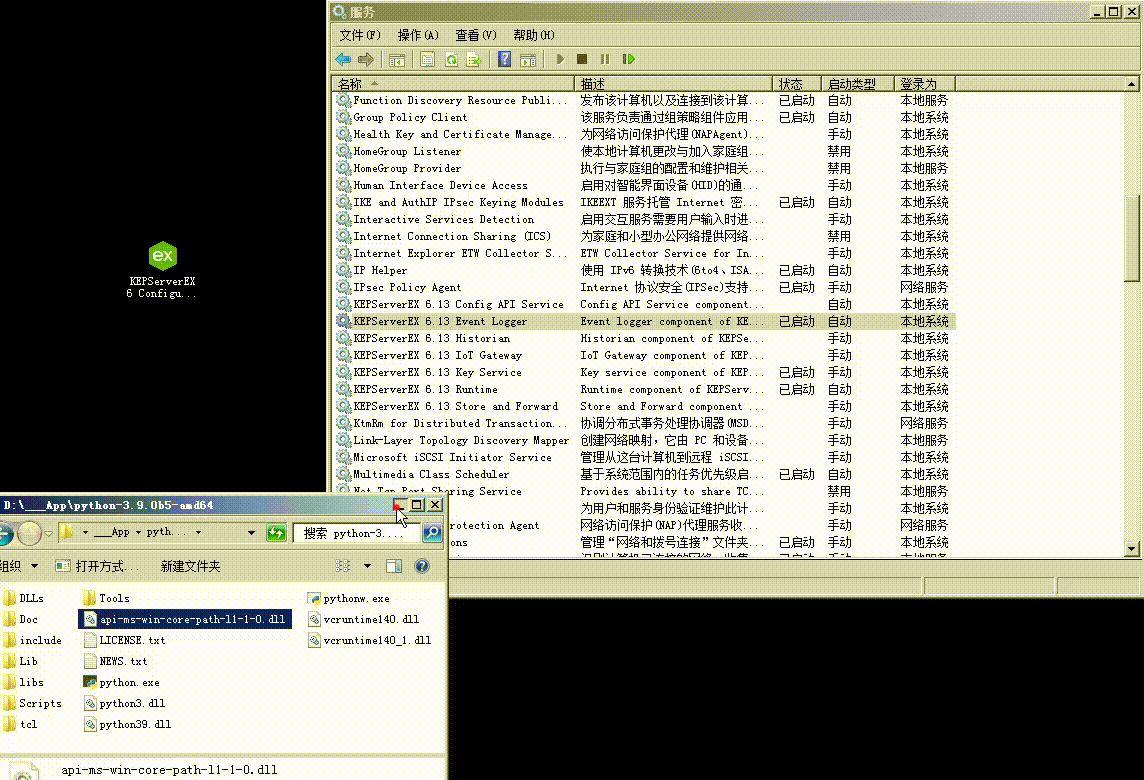Select HomeGroup Listener service row
The image size is (1144, 780).
coord(645,152)
